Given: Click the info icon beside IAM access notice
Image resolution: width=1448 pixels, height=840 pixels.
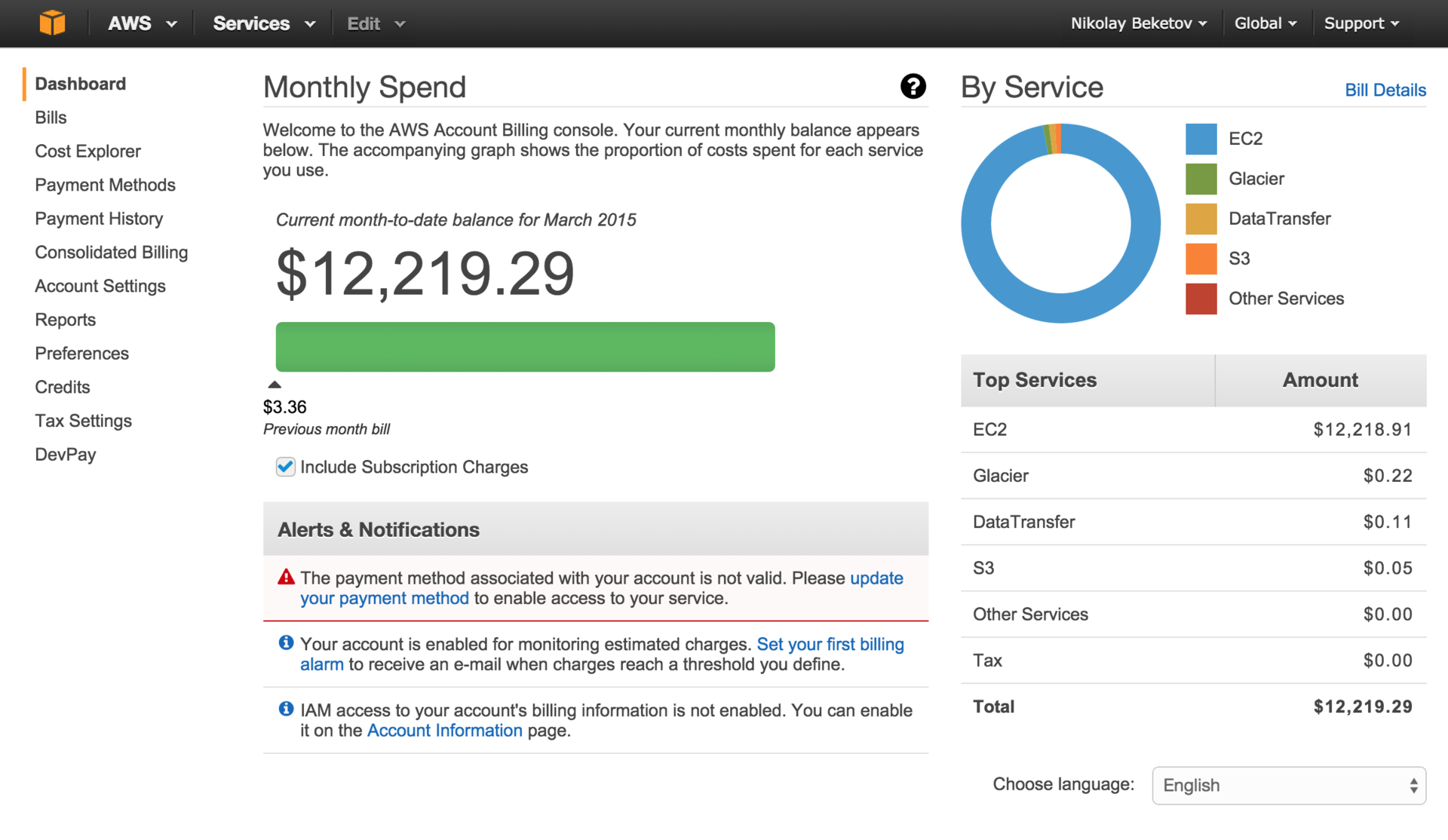Looking at the screenshot, I should coord(286,709).
